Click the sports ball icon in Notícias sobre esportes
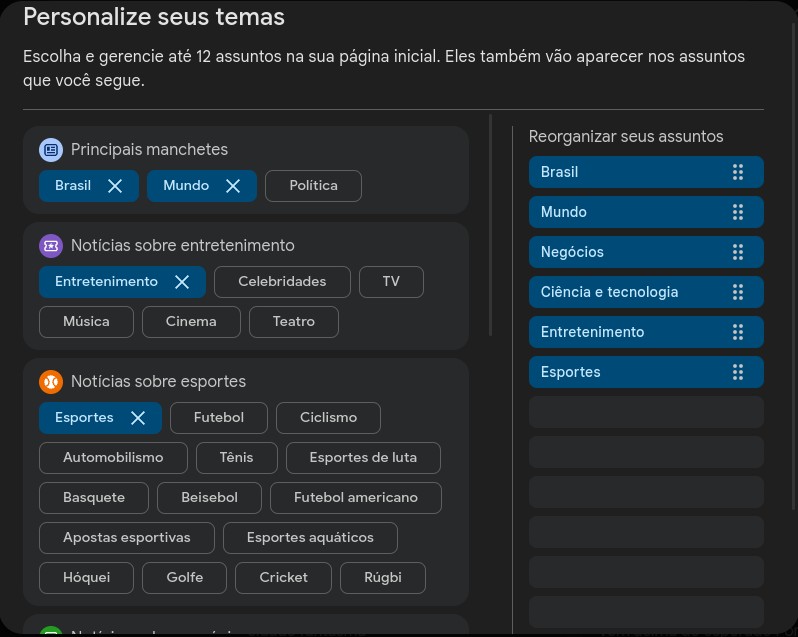Viewport: 798px width, 637px height. click(x=51, y=382)
